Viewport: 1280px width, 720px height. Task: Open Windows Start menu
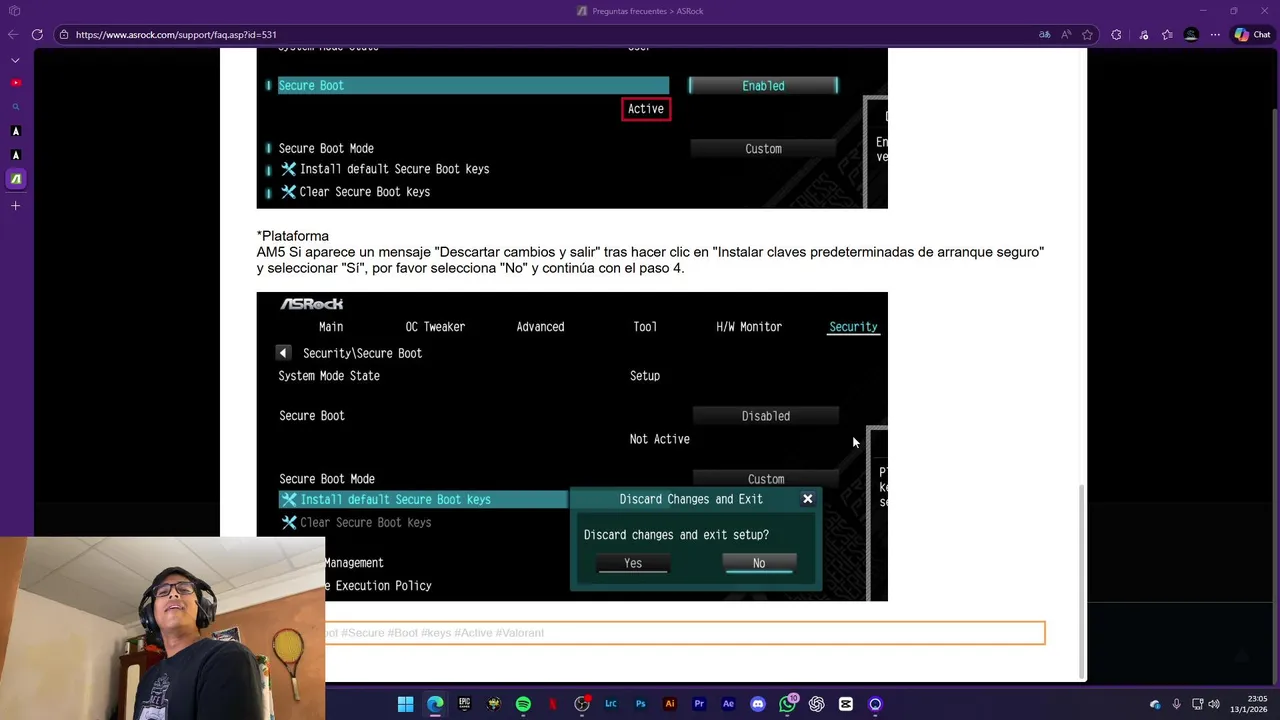coord(405,704)
